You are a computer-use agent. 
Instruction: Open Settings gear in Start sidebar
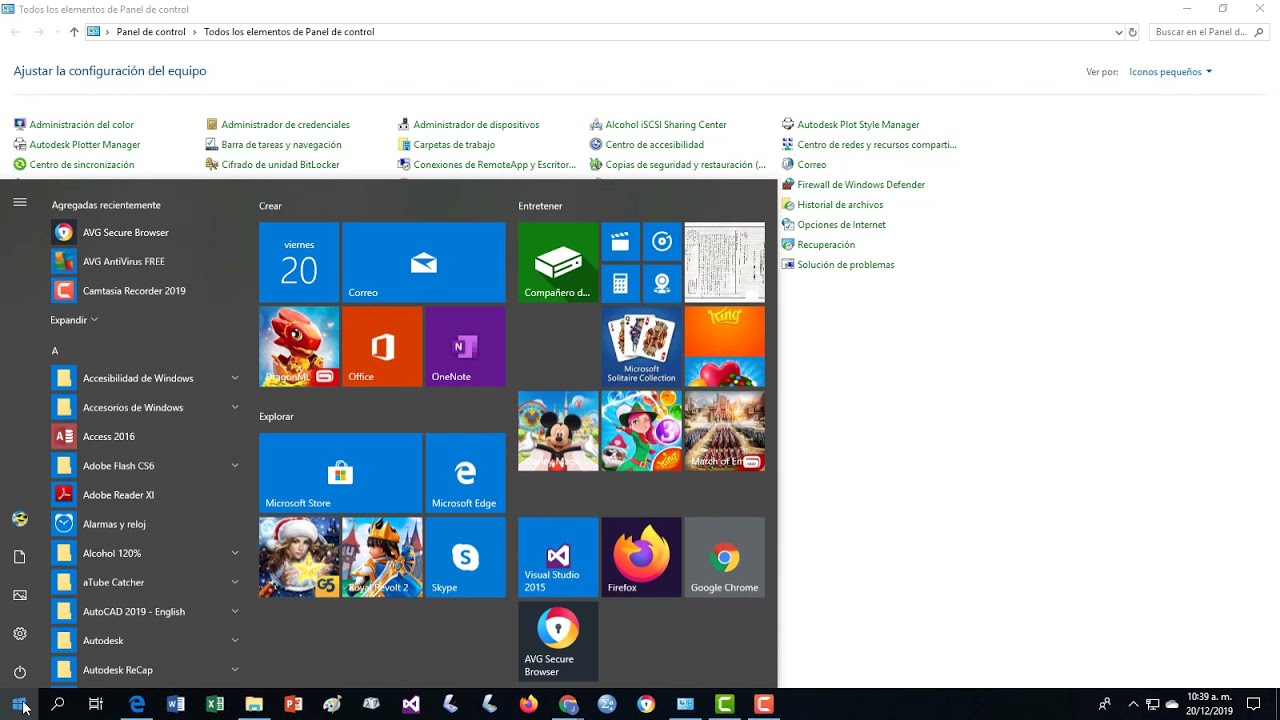point(19,633)
